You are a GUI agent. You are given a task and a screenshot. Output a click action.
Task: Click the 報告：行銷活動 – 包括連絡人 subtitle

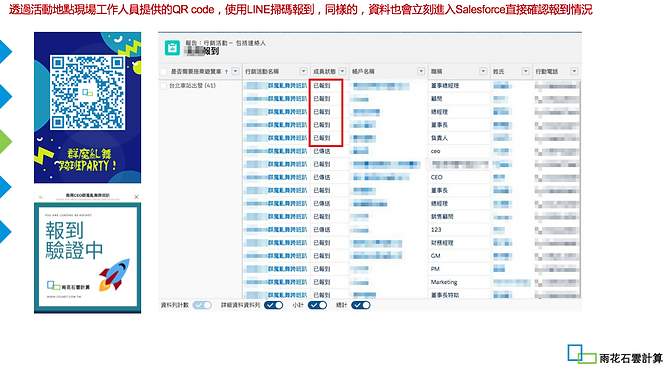point(225,43)
